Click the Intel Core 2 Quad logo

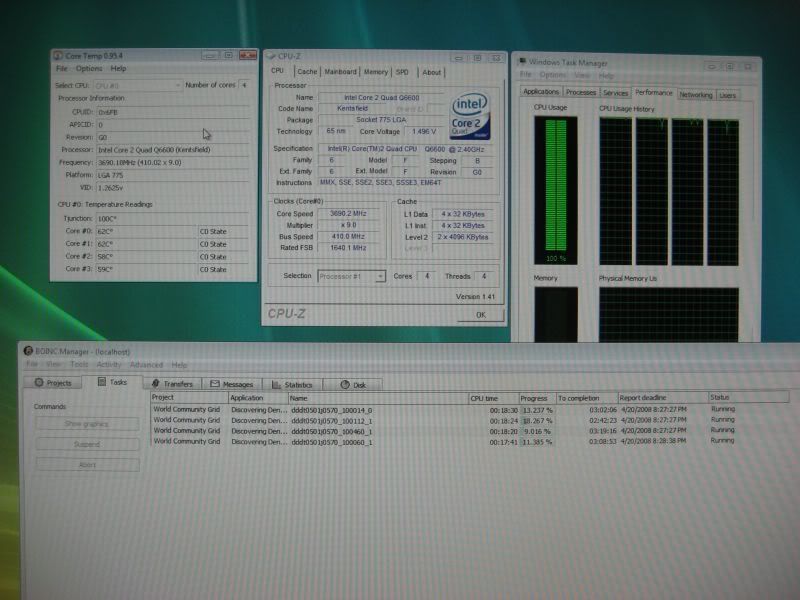(470, 116)
